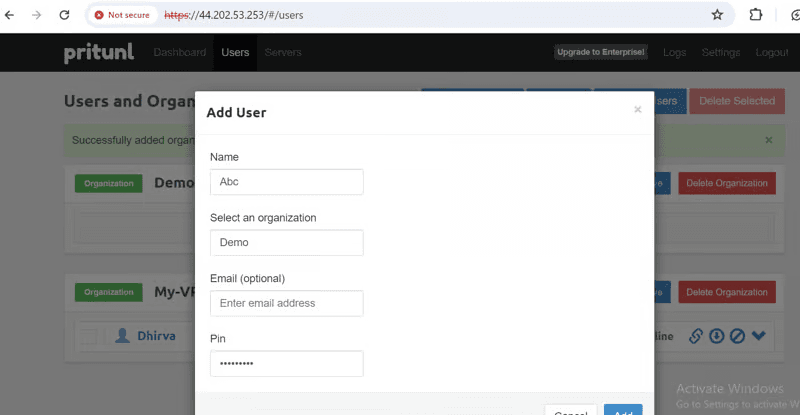Expand Dhirva's user details chevron

[758, 336]
